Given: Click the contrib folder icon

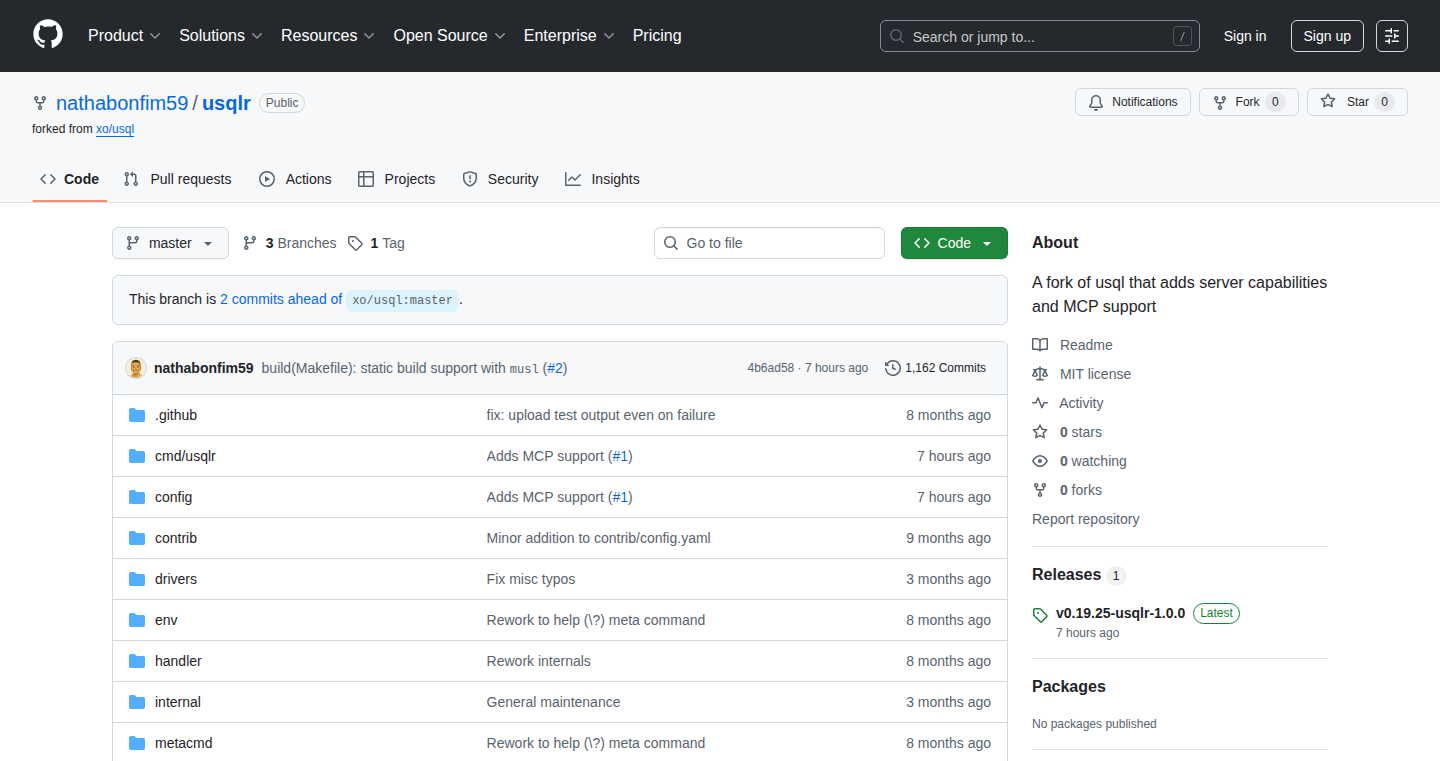Looking at the screenshot, I should [x=137, y=538].
